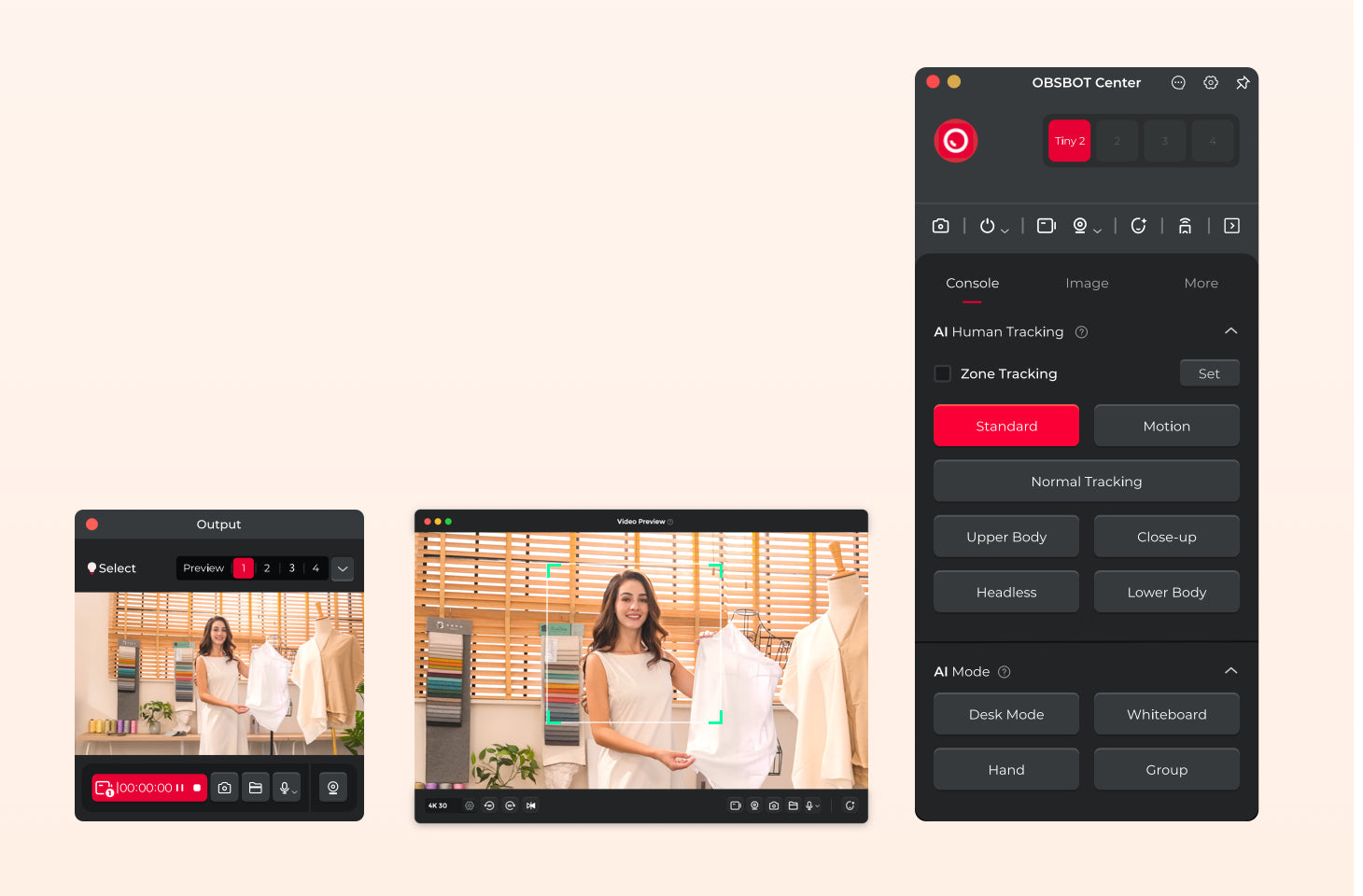This screenshot has width=1363, height=896.
Task: Click the beauty face icon in OBSBOT Center toolbar
Action: (1138, 226)
